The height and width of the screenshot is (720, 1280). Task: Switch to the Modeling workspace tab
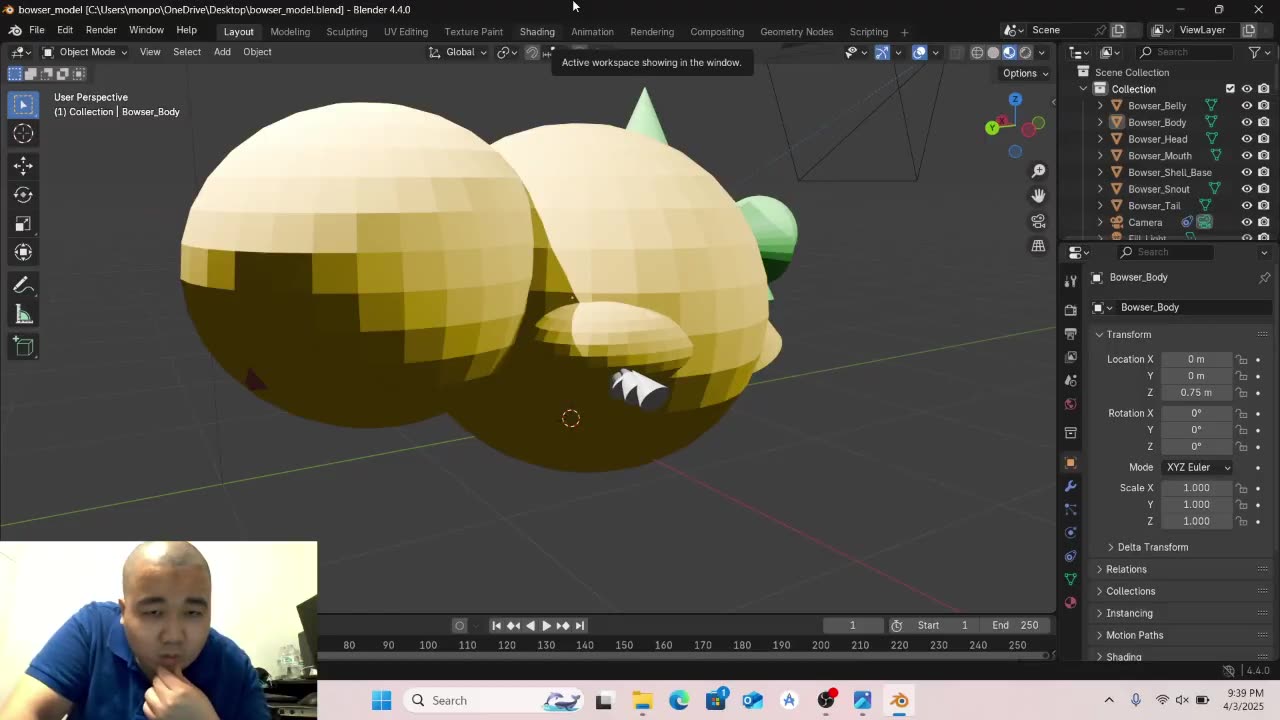coord(290,31)
